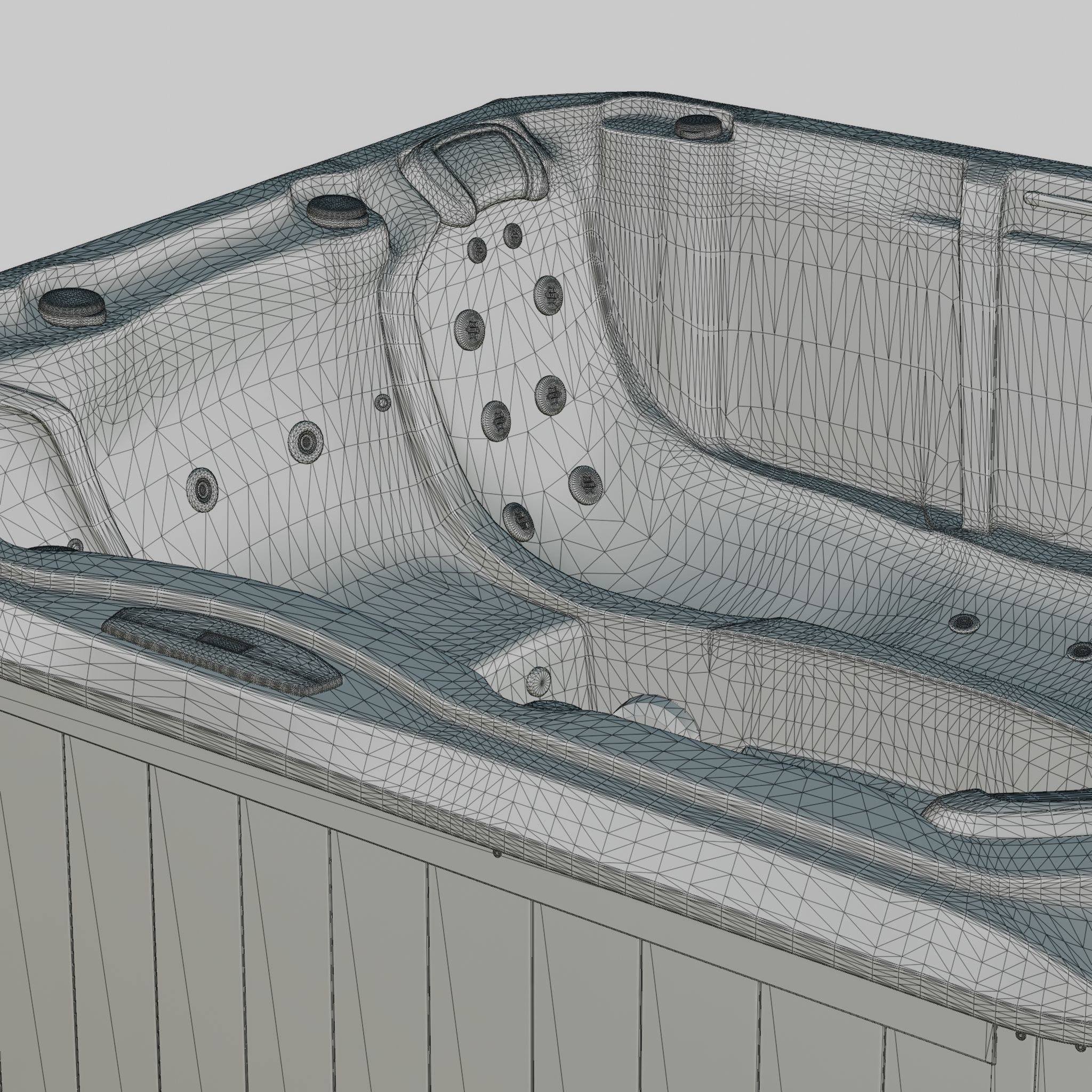Select the recessed control panel on front rim
The width and height of the screenshot is (1092, 1092).
pyautogui.click(x=222, y=651)
